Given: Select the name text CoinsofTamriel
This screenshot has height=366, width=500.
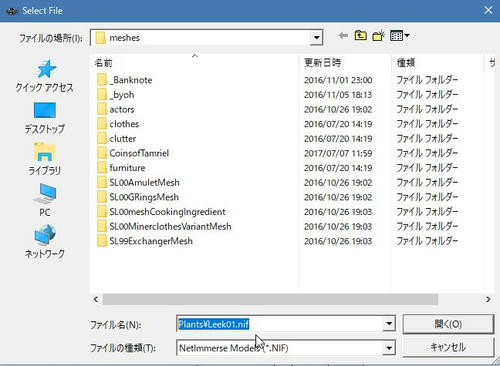Looking at the screenshot, I should [x=139, y=153].
